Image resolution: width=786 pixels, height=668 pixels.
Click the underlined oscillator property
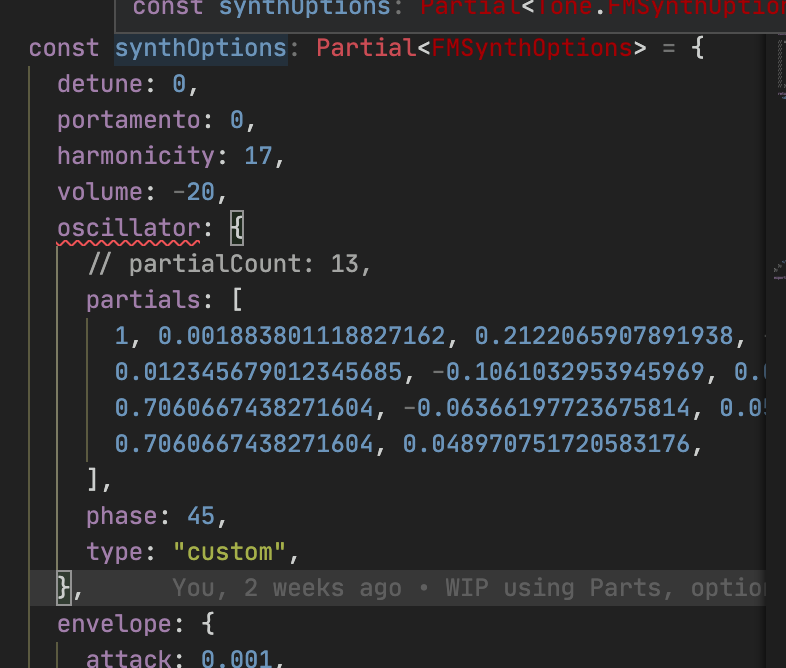(x=129, y=228)
